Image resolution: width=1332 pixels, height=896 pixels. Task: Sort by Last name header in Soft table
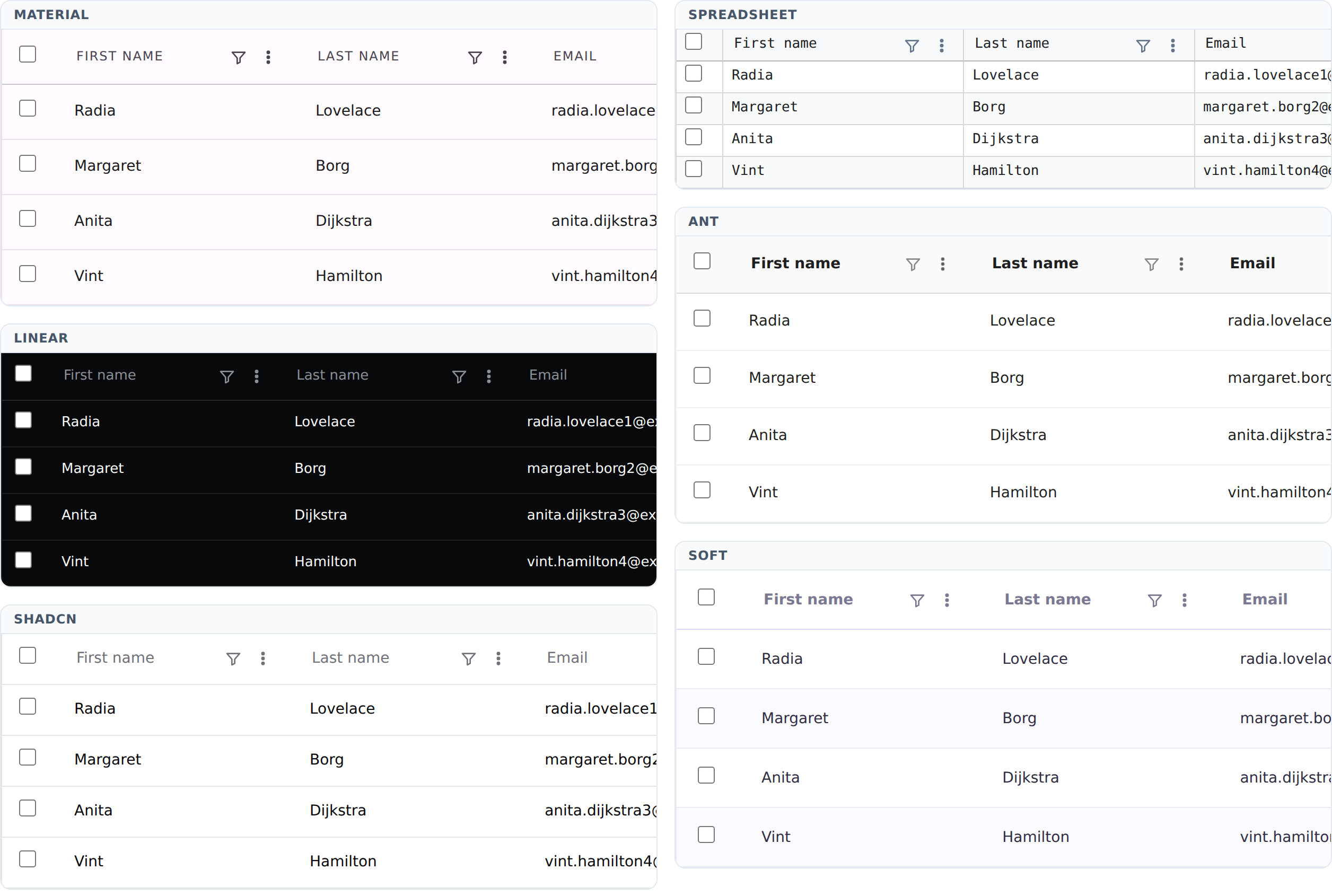1047,600
